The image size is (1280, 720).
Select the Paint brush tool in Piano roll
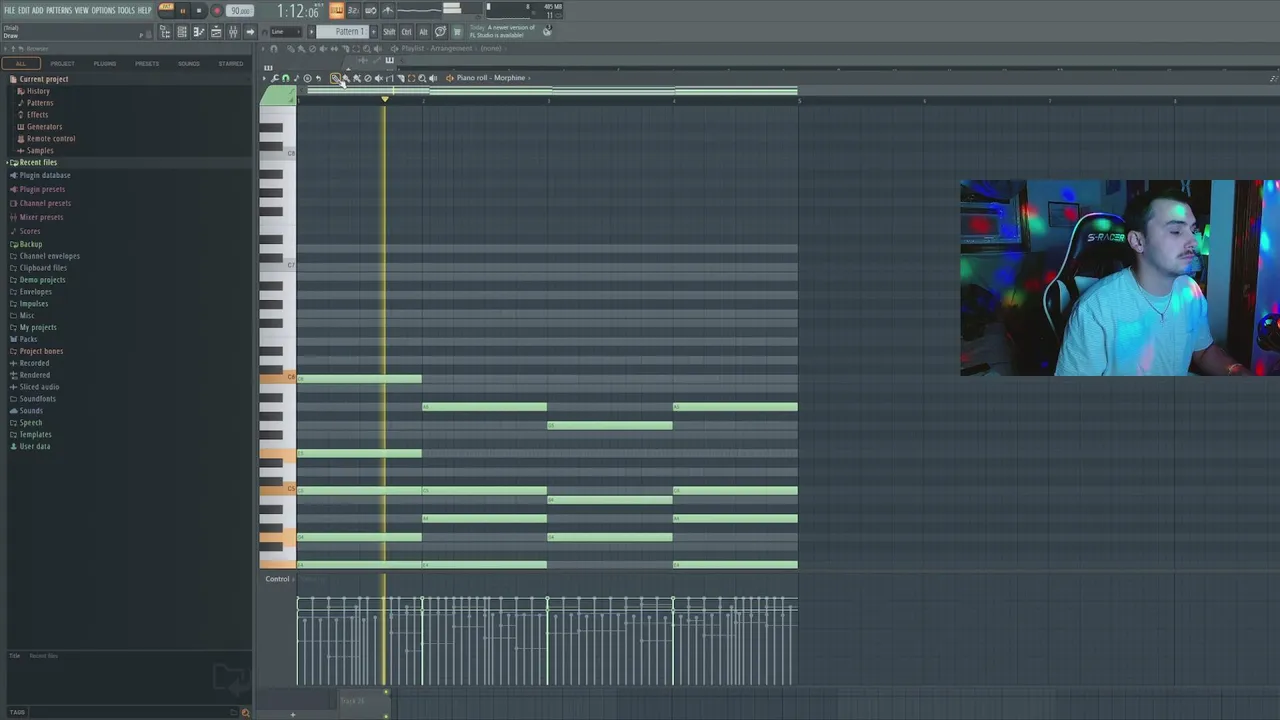point(346,78)
